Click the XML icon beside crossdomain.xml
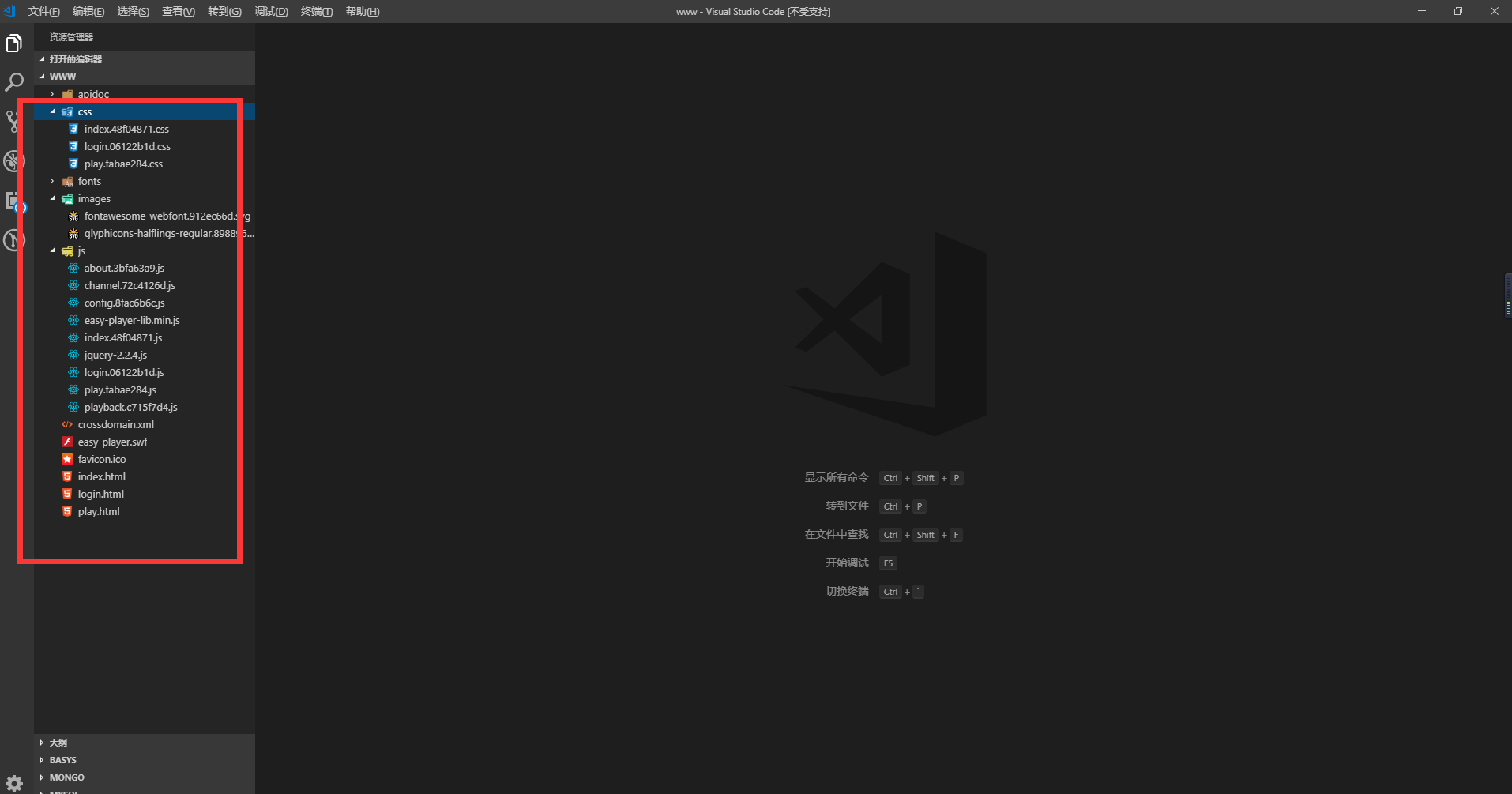This screenshot has width=1512, height=794. tap(67, 424)
